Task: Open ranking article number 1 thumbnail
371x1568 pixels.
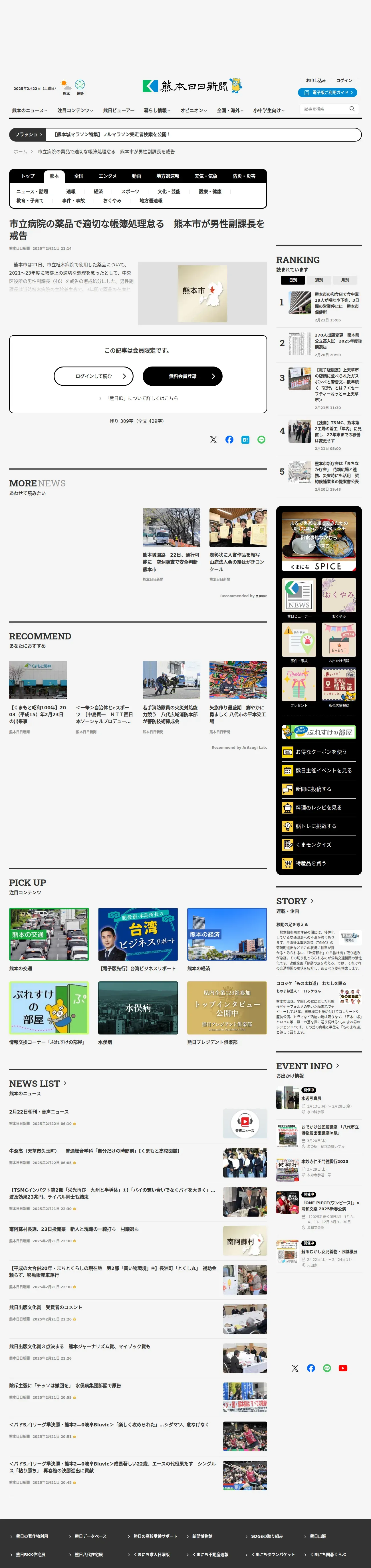Action: (300, 303)
